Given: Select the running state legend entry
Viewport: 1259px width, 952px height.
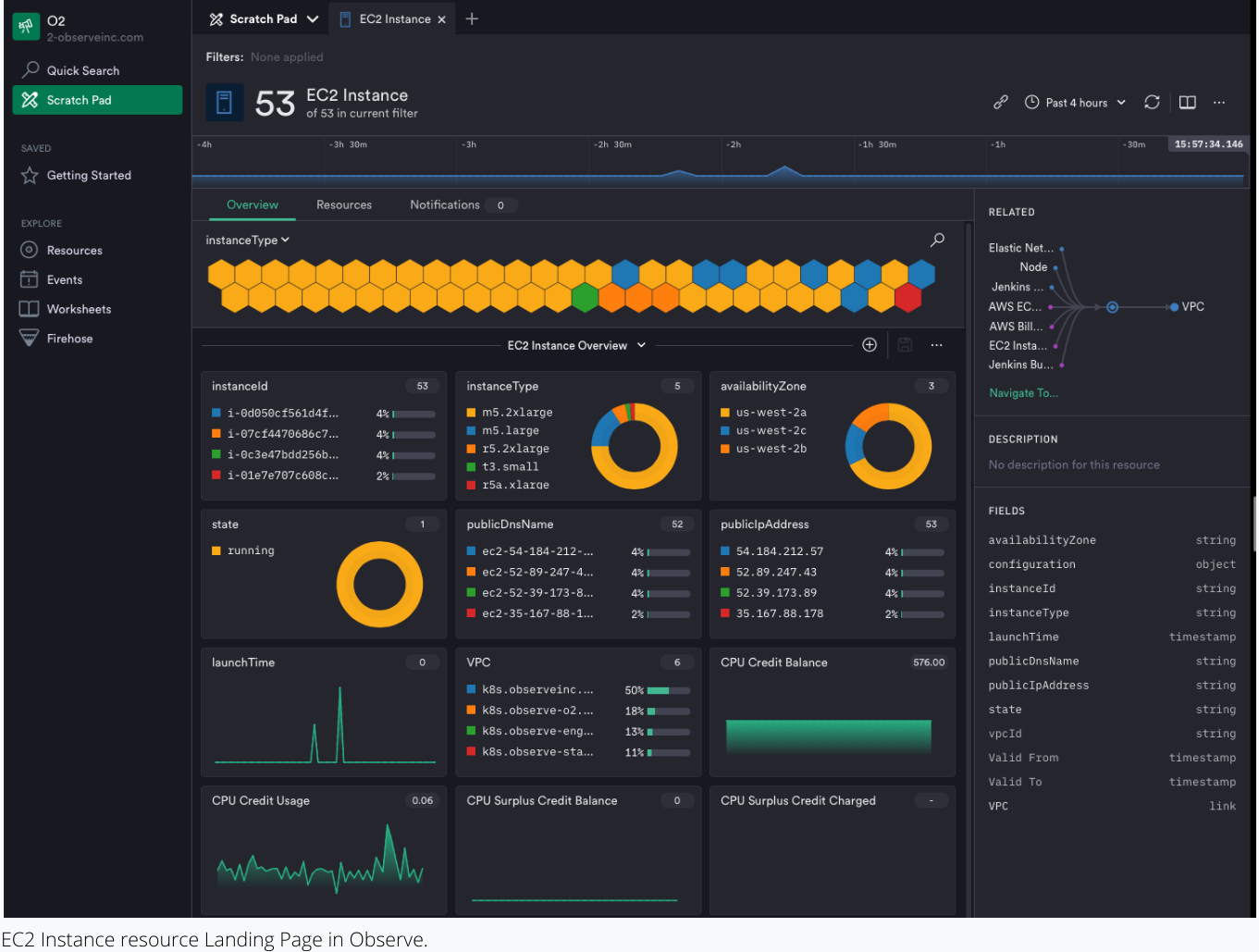Looking at the screenshot, I should click(x=243, y=550).
